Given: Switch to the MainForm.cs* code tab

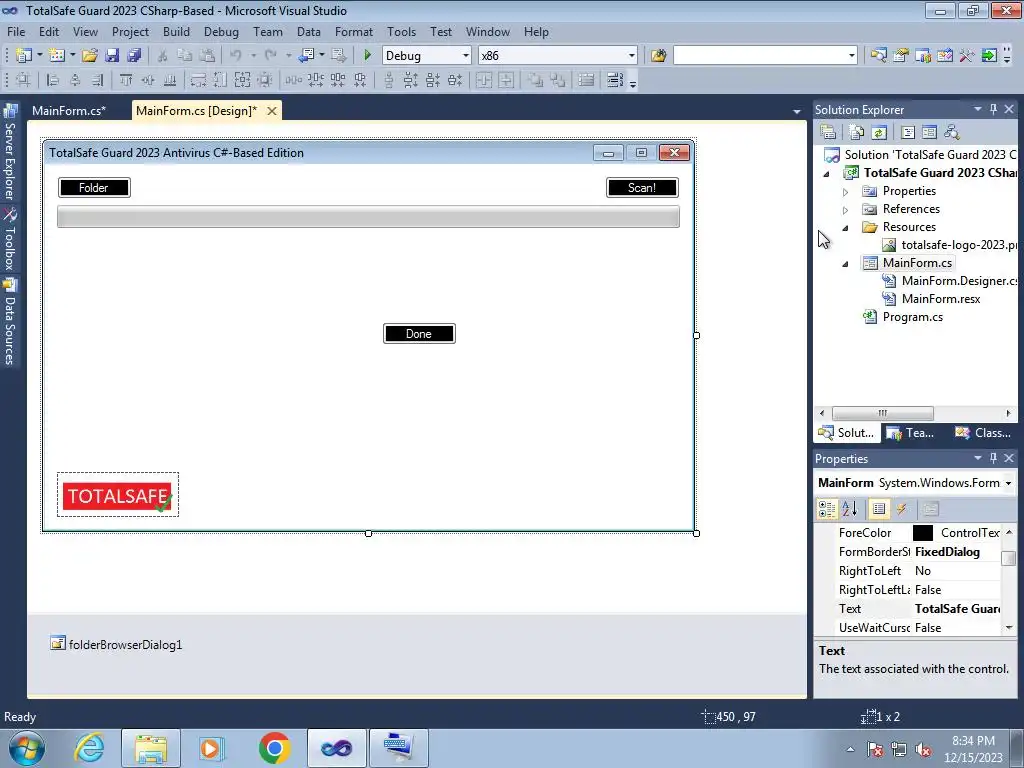Looking at the screenshot, I should [69, 110].
